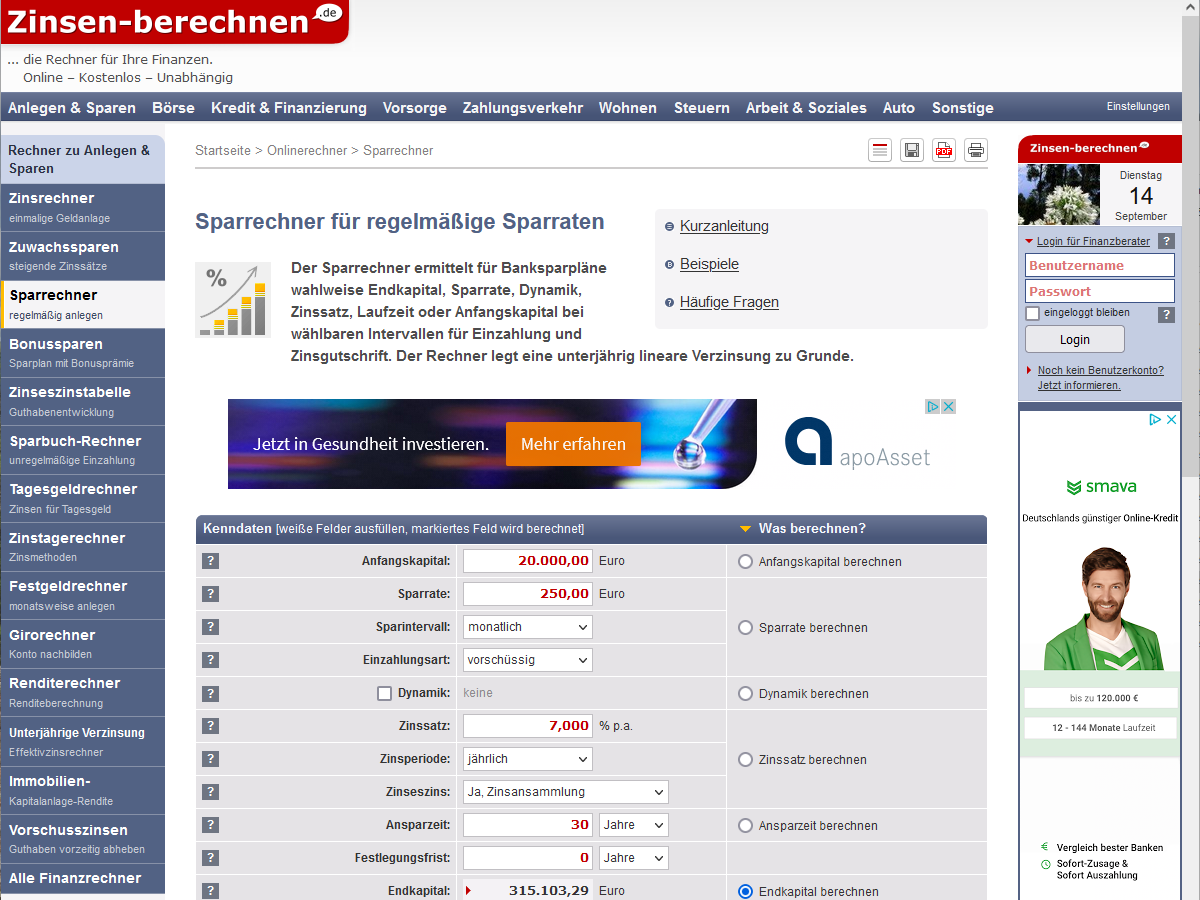Click the Sparrate input field

tap(528, 594)
